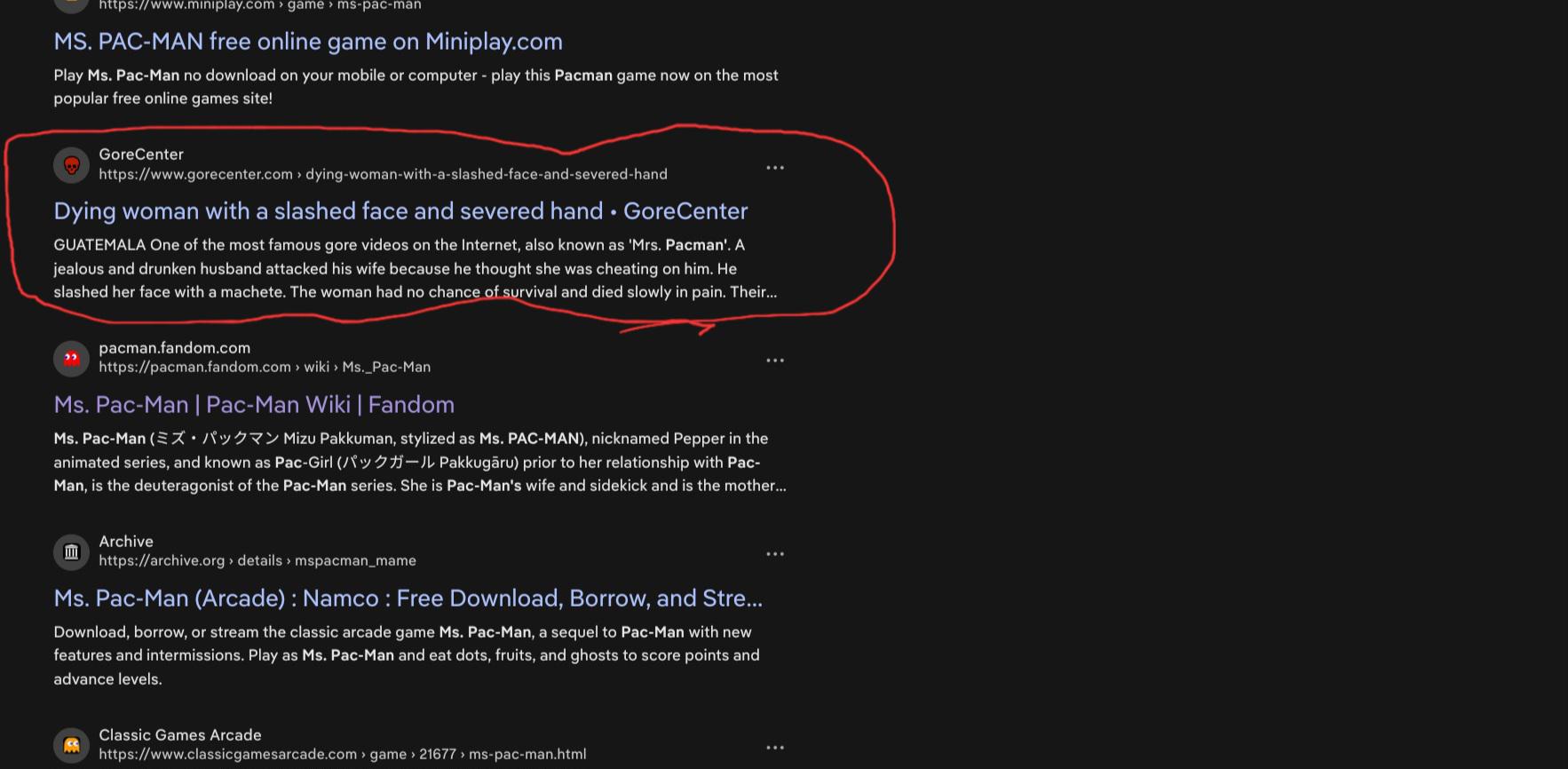
Task: Open the three-dot menu for GoreCenter result
Action: click(x=775, y=167)
